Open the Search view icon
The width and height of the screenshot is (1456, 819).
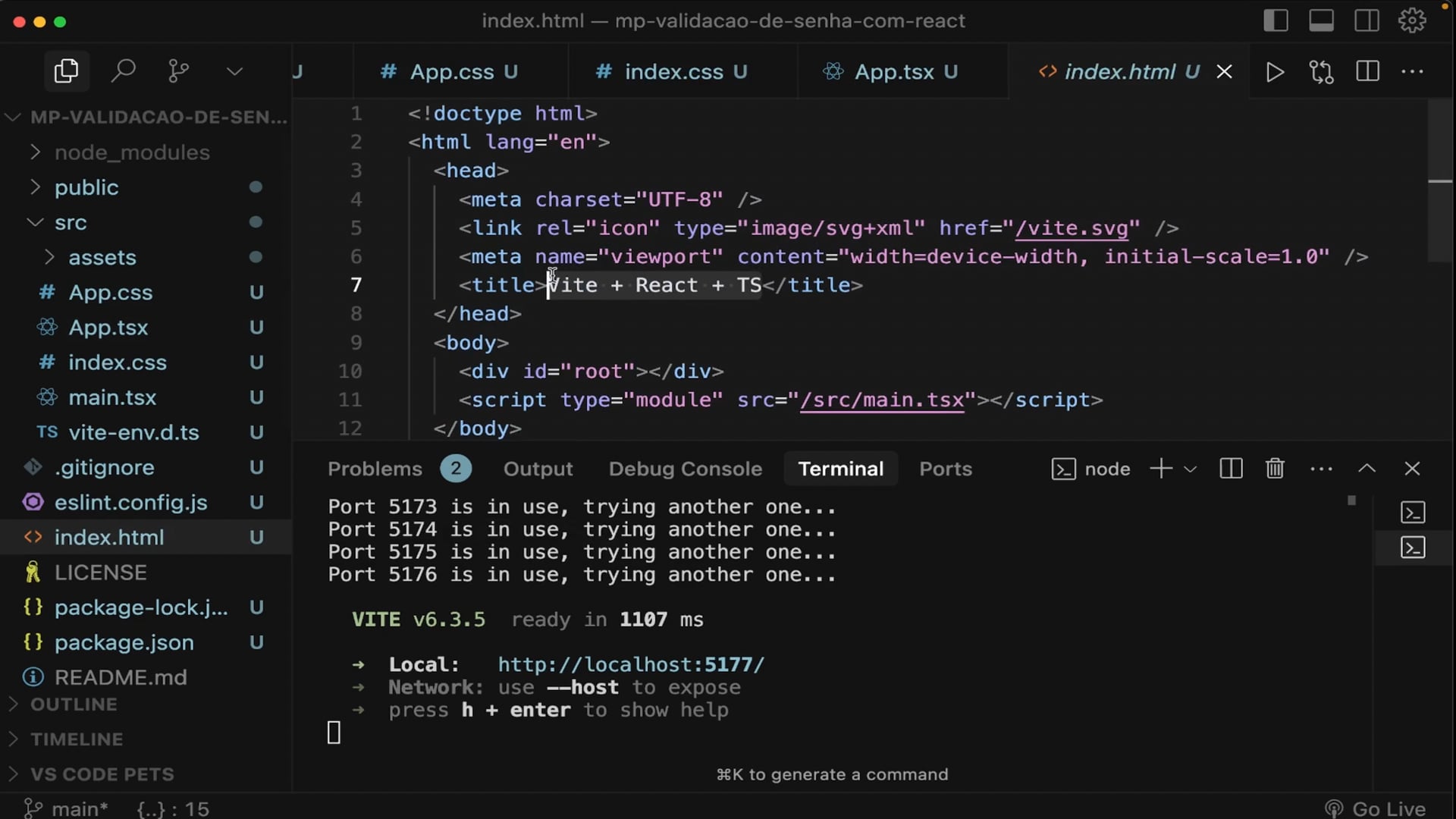click(x=123, y=71)
